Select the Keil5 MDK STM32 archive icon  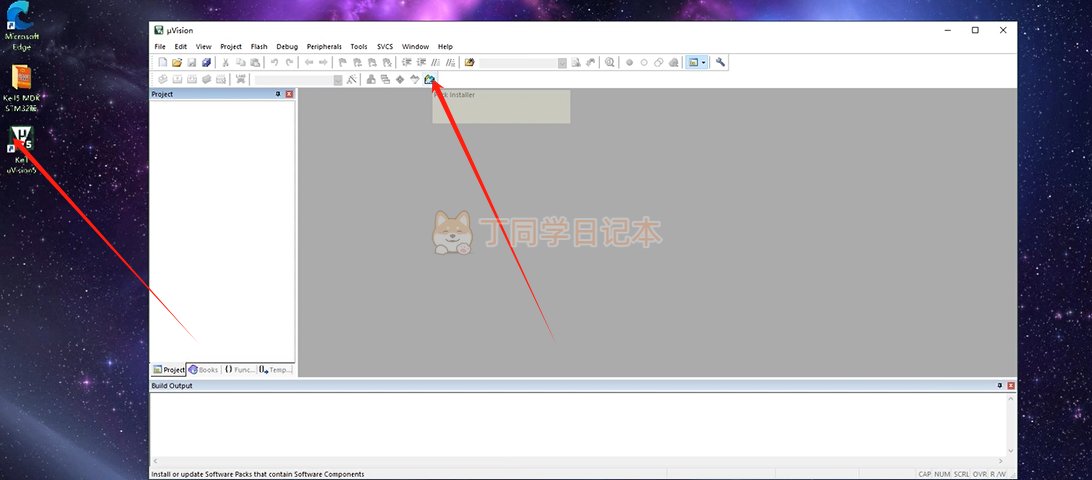click(22, 87)
